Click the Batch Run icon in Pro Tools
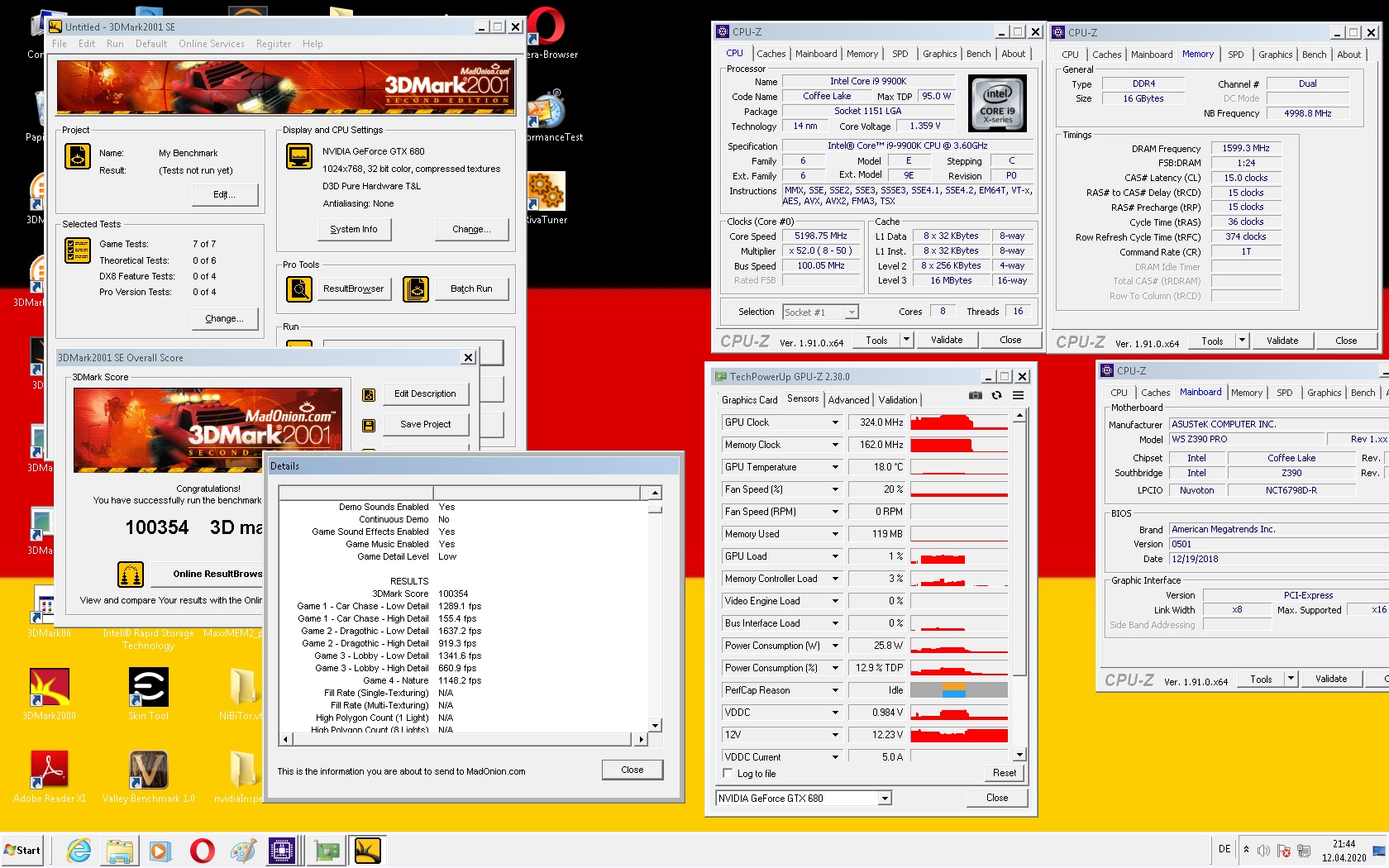Screen dimensions: 1389x868 (416, 289)
